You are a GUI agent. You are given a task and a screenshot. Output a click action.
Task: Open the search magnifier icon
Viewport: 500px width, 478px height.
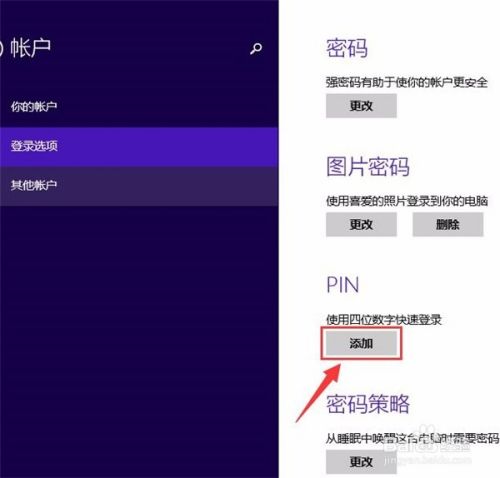pos(256,49)
